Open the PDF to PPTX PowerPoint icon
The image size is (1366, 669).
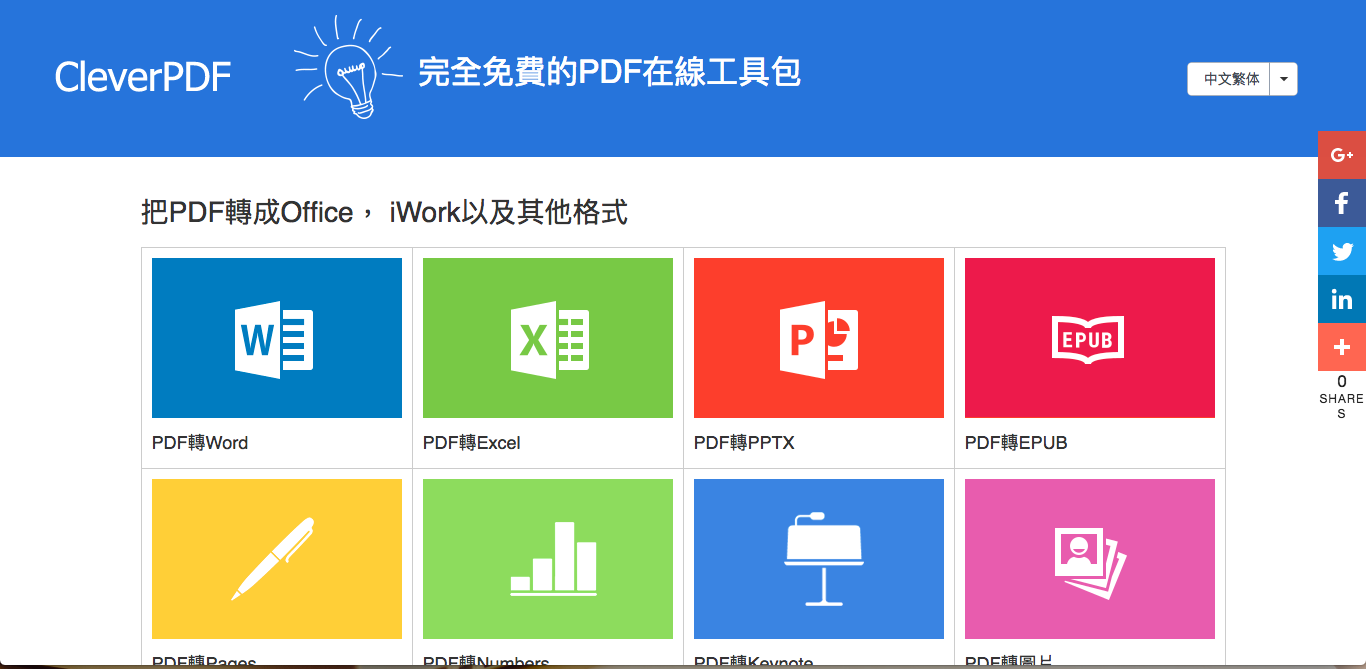[x=819, y=338]
